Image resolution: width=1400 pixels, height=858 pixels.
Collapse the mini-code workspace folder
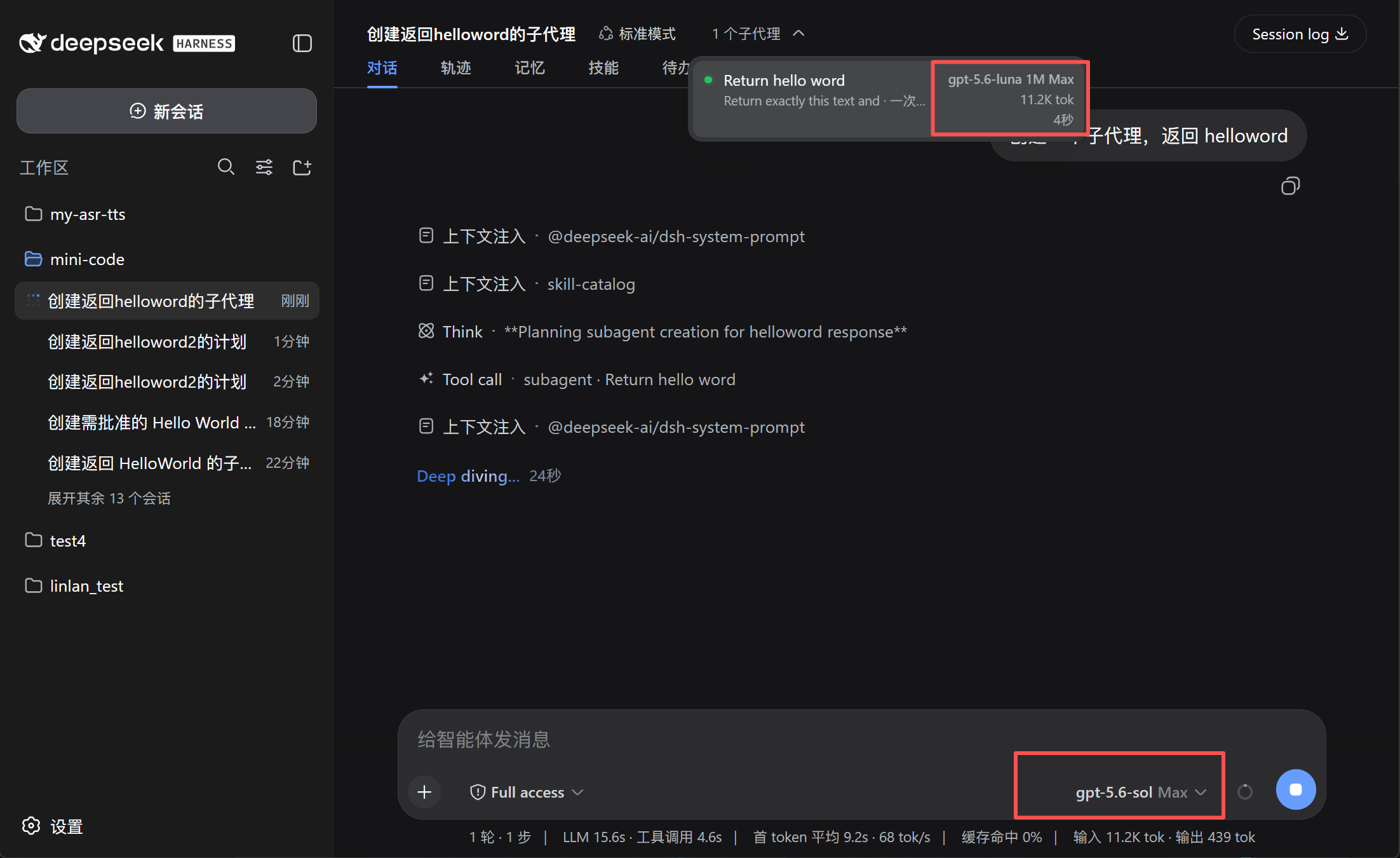[166, 259]
